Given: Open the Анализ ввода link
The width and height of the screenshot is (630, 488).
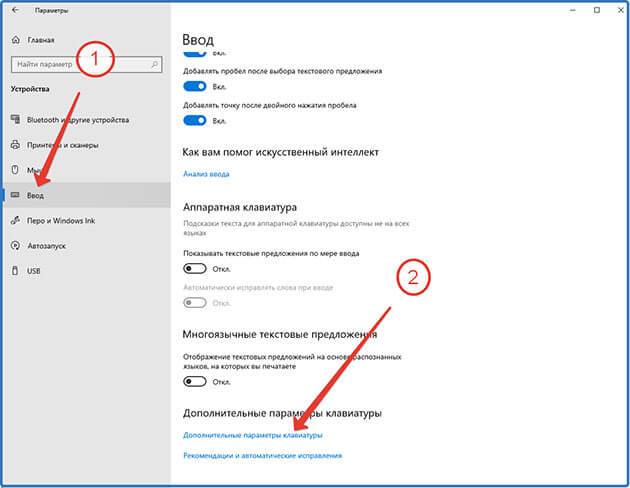Looking at the screenshot, I should pyautogui.click(x=206, y=174).
